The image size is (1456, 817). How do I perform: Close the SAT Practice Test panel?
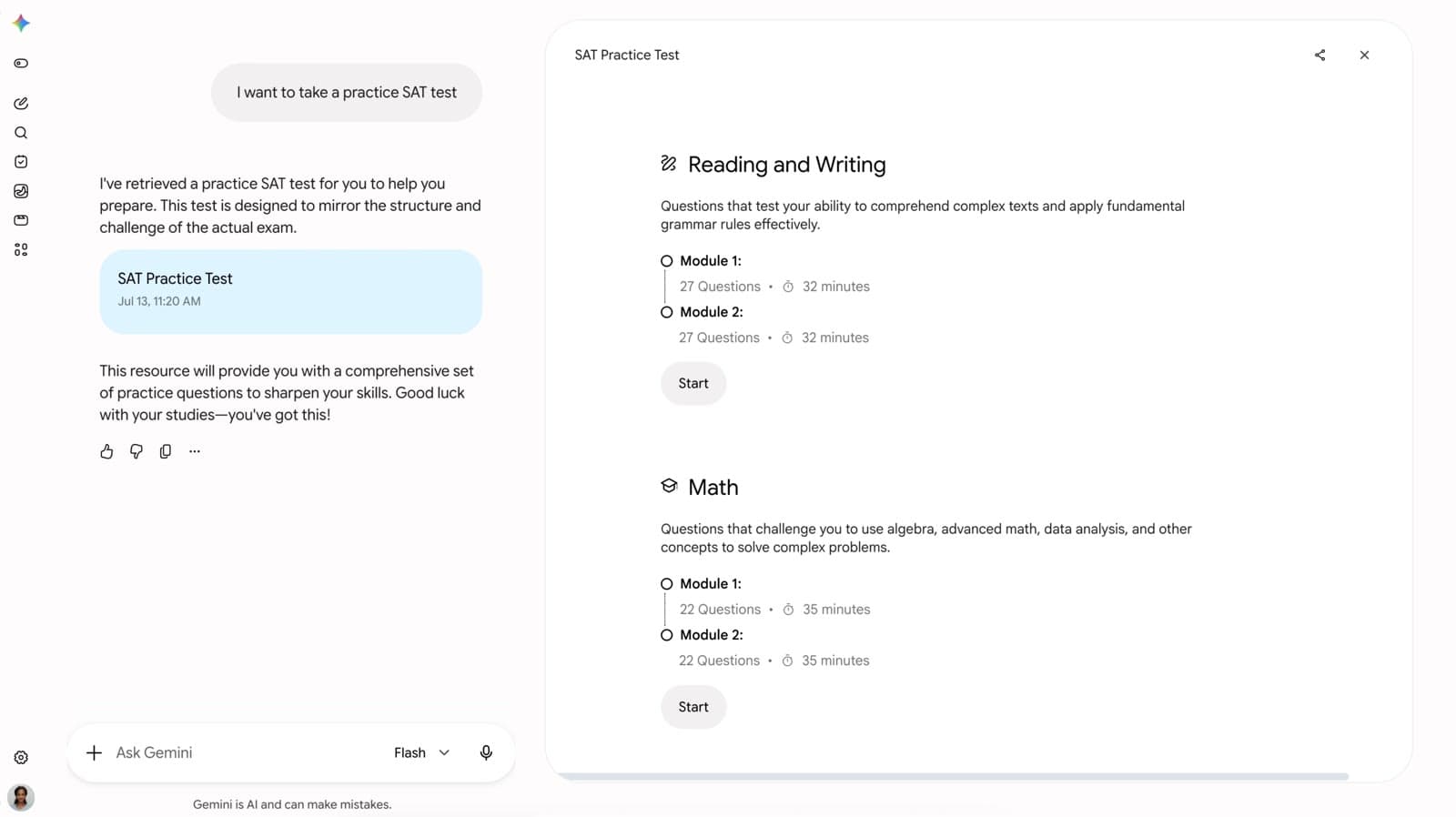coord(1364,55)
